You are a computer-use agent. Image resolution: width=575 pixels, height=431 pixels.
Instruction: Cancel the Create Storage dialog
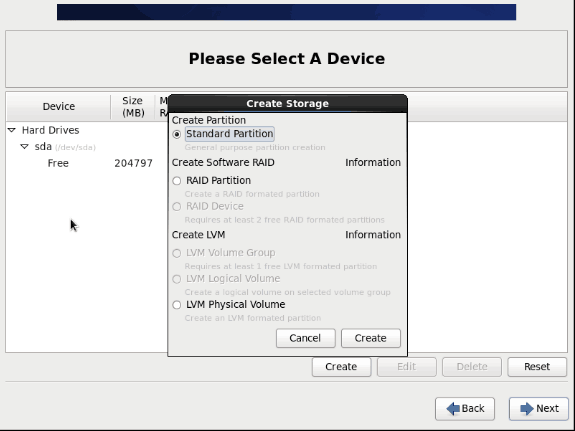click(305, 338)
